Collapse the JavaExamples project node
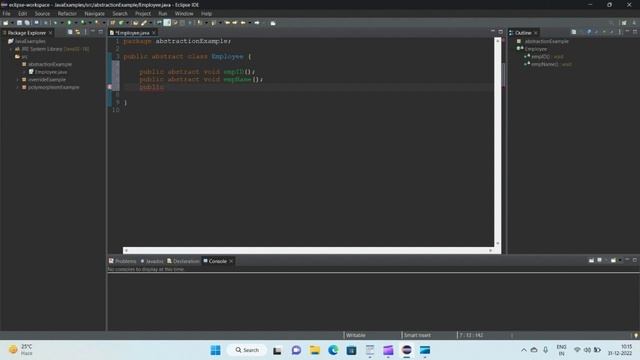640x360 pixels. [4, 41]
